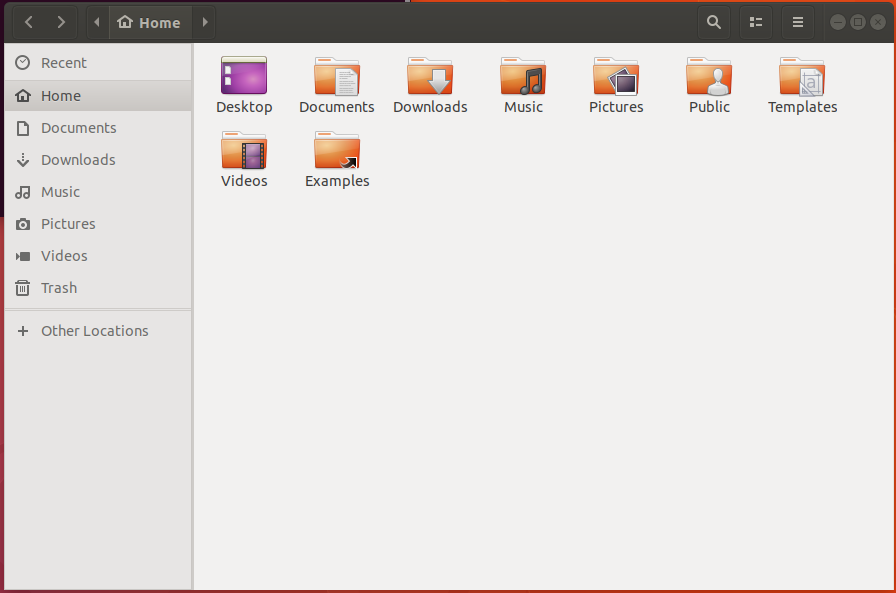Open Recent in the sidebar
896x593 pixels.
pyautogui.click(x=98, y=63)
